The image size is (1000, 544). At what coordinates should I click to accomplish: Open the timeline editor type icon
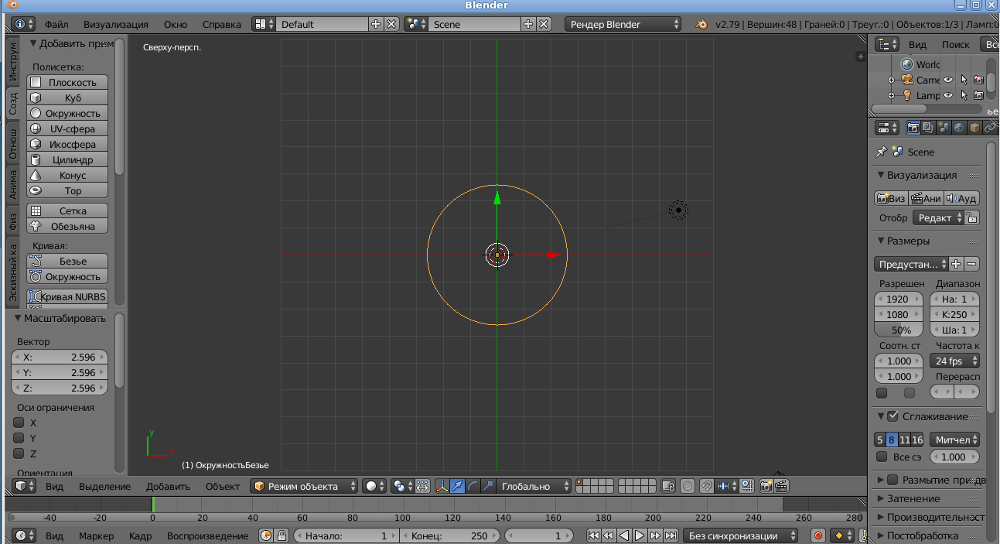point(24,536)
